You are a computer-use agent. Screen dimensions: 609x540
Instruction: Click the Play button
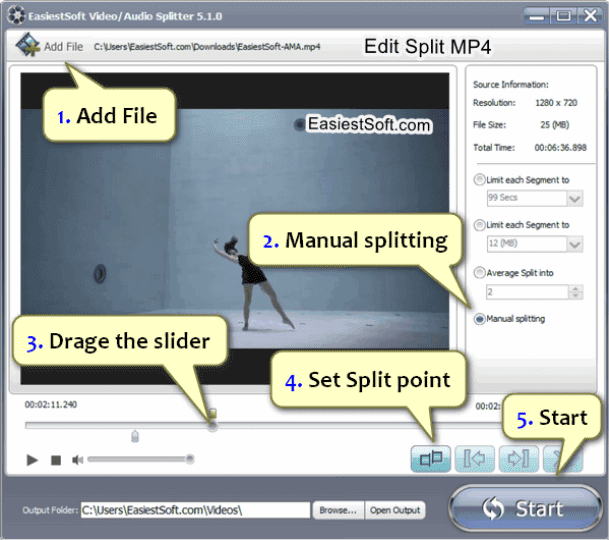(x=32, y=460)
